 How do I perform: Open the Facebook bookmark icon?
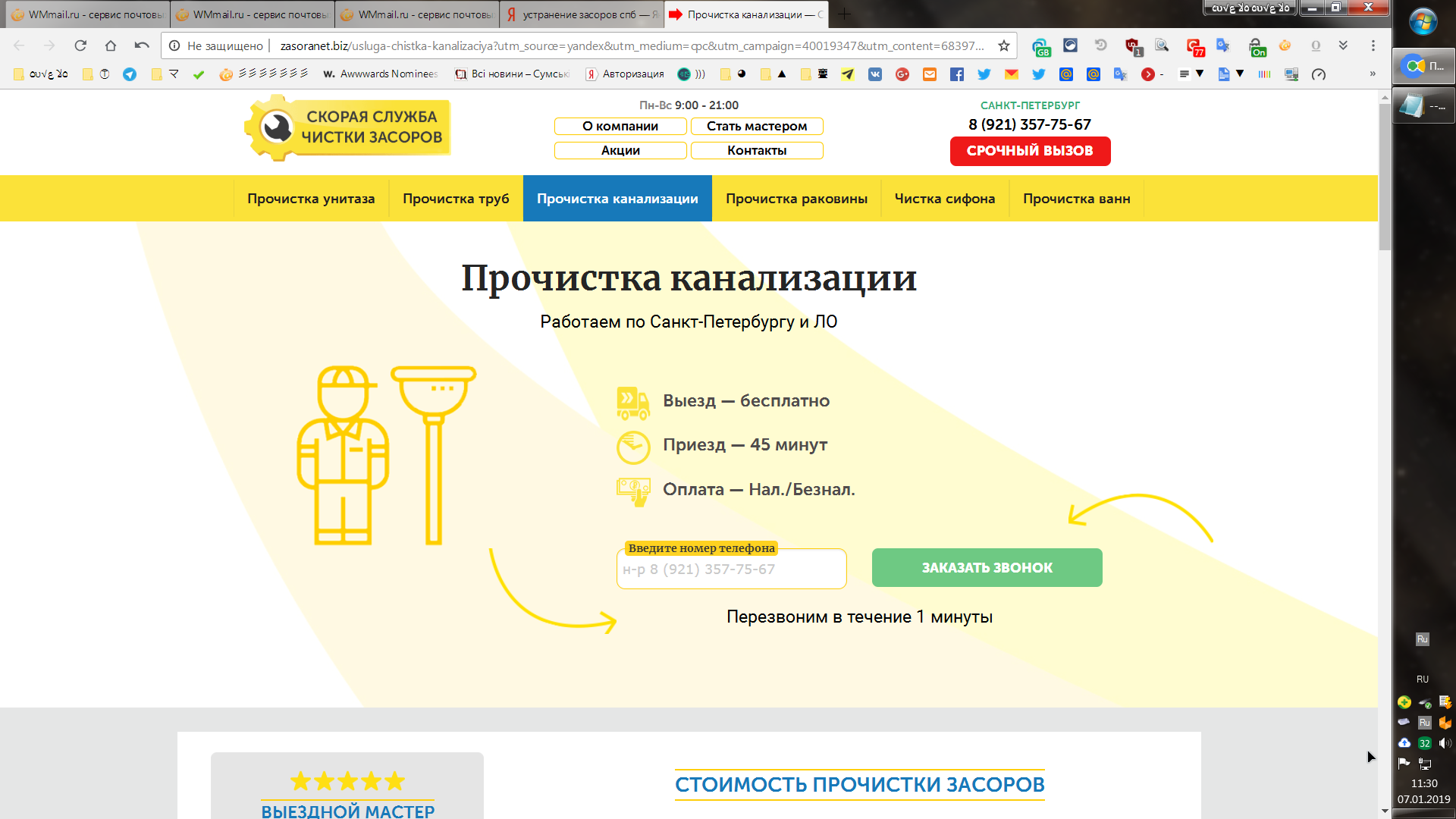pos(957,74)
